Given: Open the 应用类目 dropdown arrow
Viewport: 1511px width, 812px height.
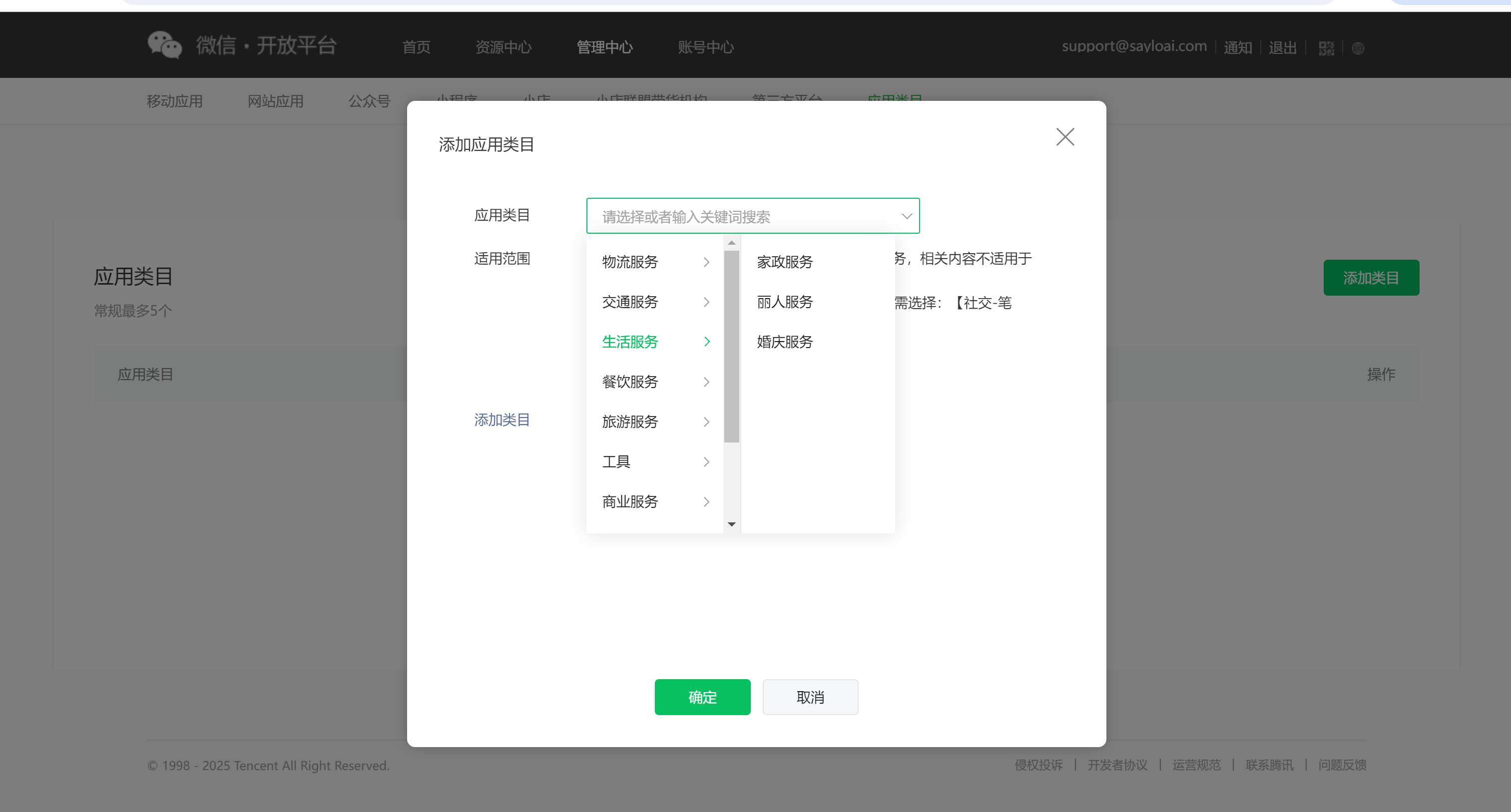Looking at the screenshot, I should point(906,216).
